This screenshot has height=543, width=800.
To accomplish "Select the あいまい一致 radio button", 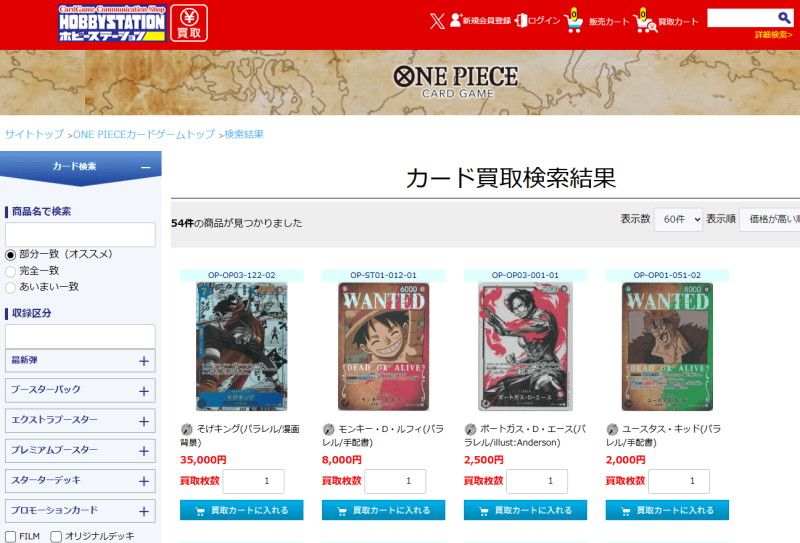I will (10, 287).
